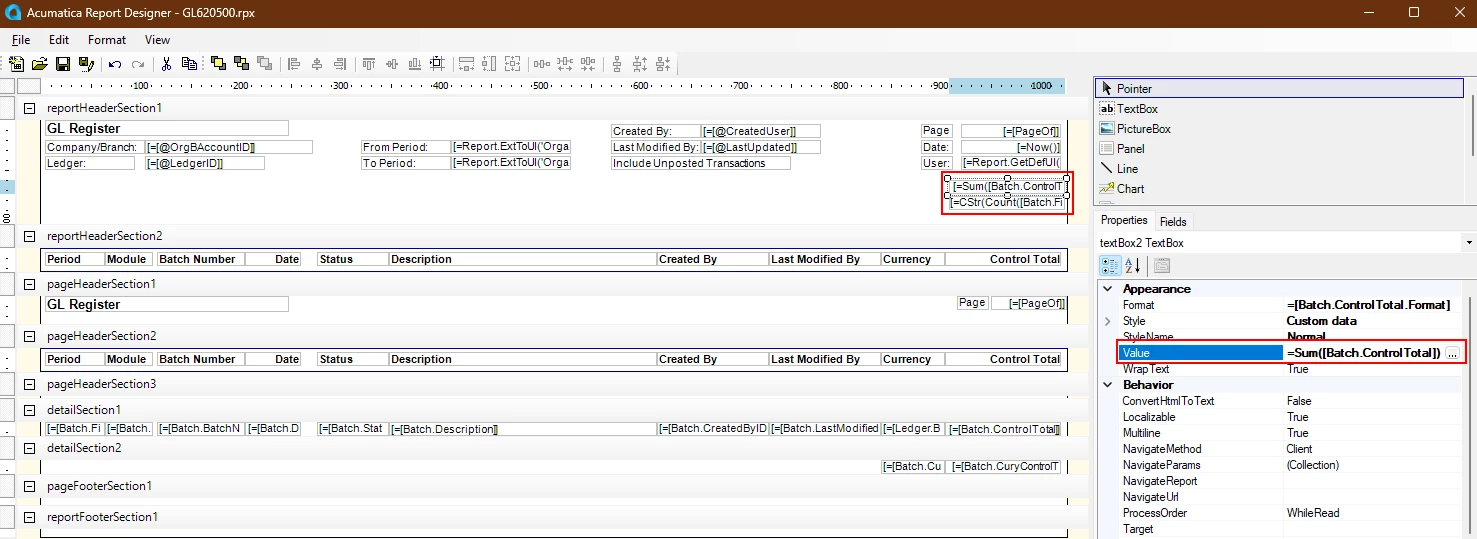Image resolution: width=1477 pixels, height=539 pixels.
Task: Switch properties to Categorized view icon
Action: (x=1110, y=265)
